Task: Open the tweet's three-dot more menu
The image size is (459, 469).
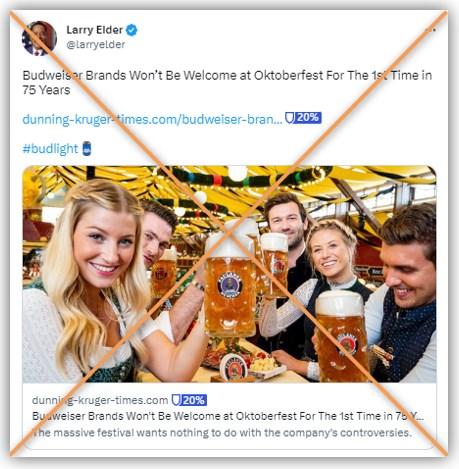Action: click(x=431, y=30)
